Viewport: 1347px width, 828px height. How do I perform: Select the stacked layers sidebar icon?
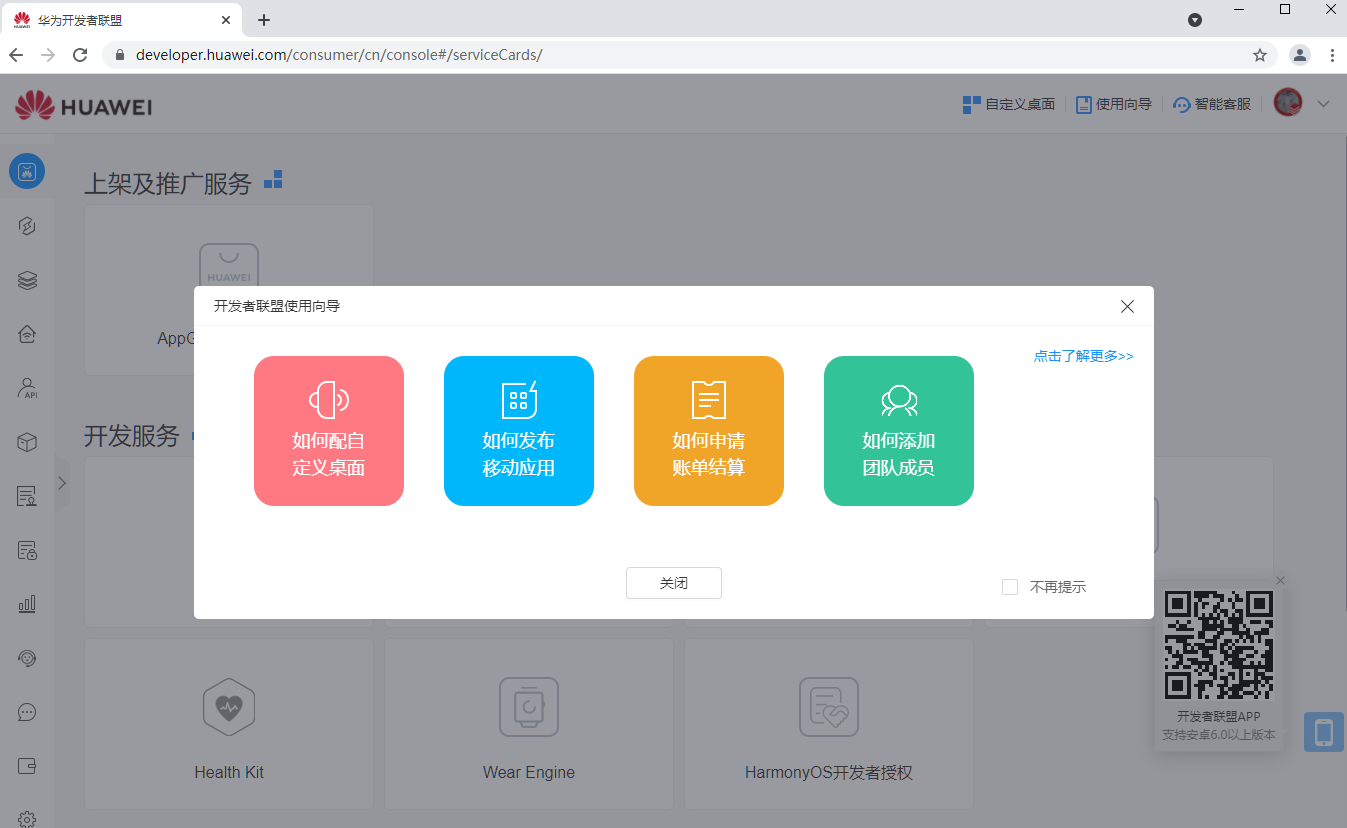tap(27, 281)
